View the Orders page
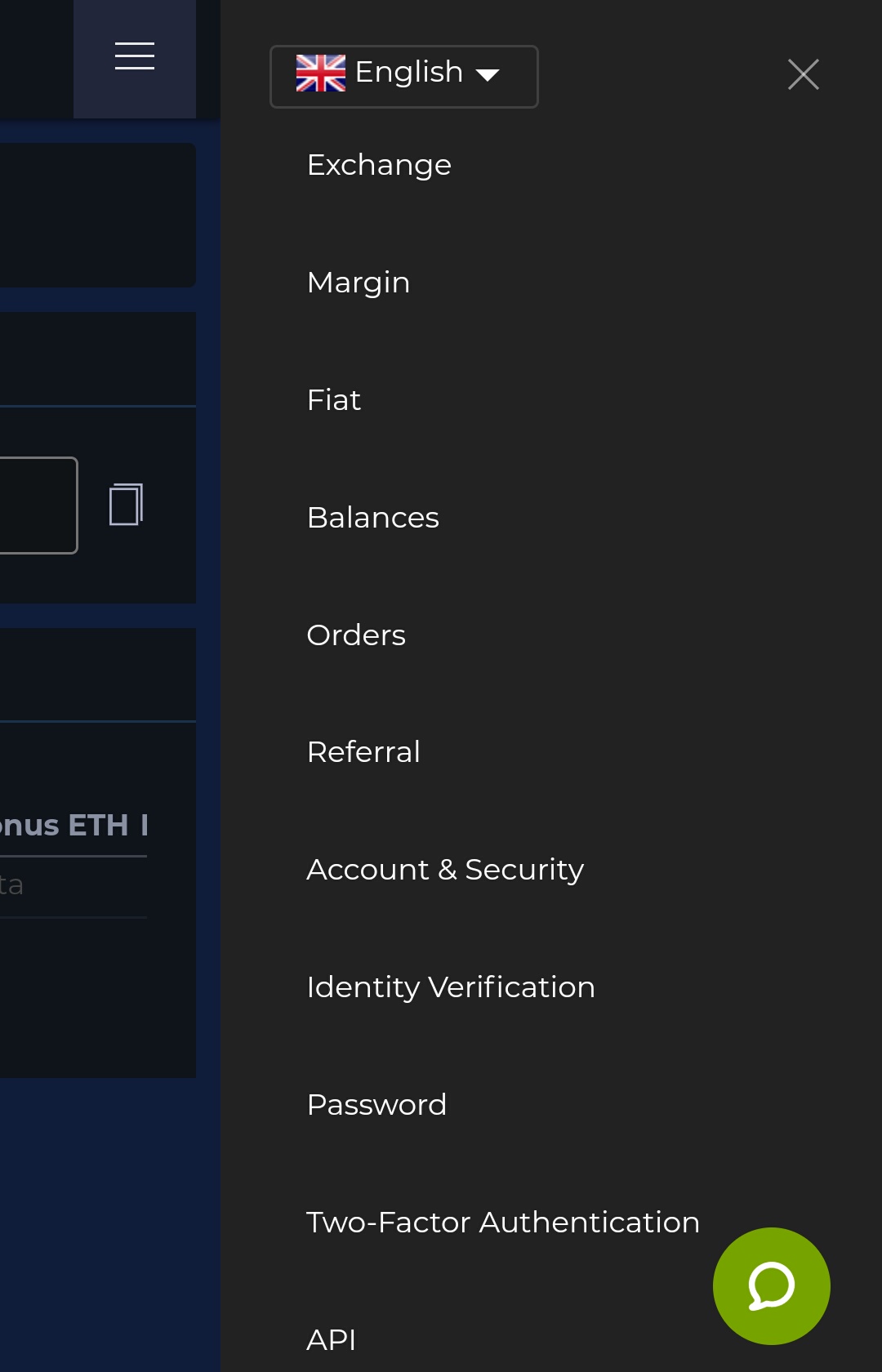This screenshot has height=1372, width=882. [356, 635]
